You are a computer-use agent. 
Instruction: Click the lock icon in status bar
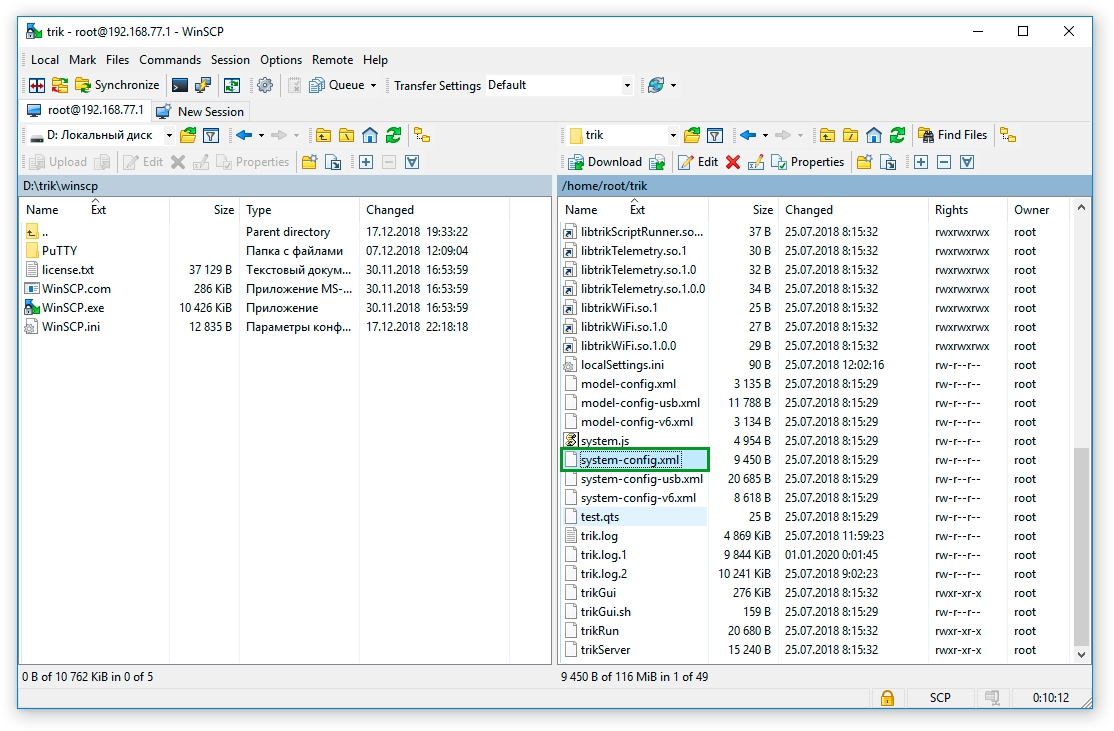click(887, 698)
